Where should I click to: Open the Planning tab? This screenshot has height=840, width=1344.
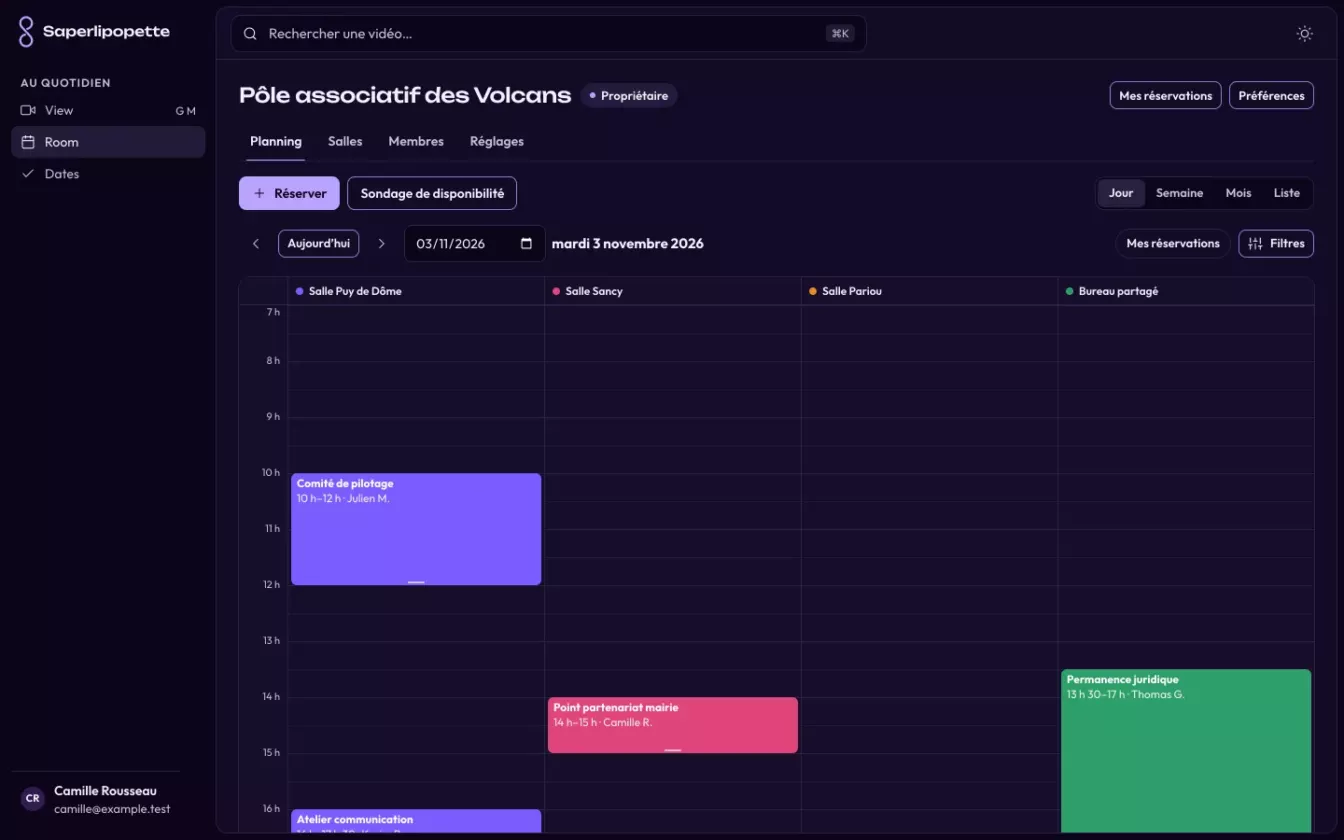point(276,142)
